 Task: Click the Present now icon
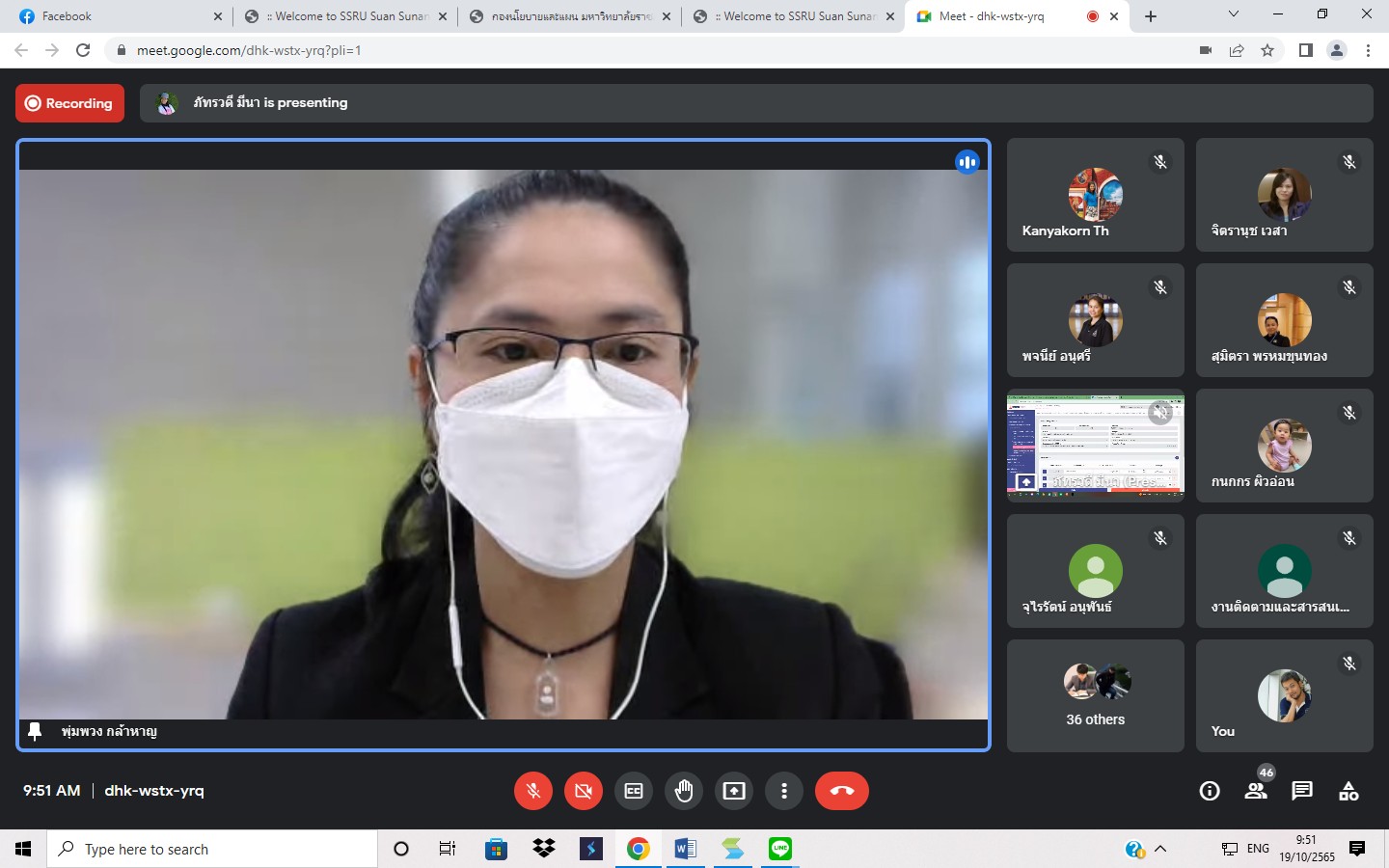(x=734, y=791)
